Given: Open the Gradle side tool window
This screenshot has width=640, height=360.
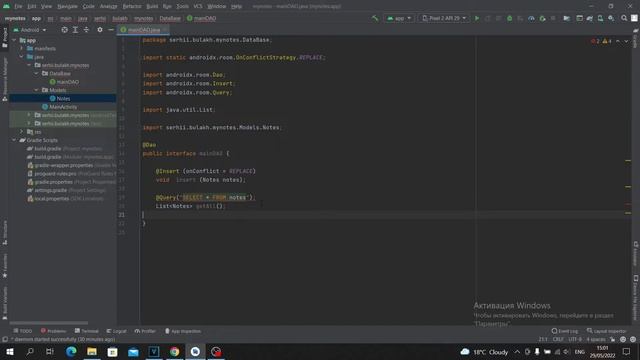Looking at the screenshot, I should [x=636, y=38].
